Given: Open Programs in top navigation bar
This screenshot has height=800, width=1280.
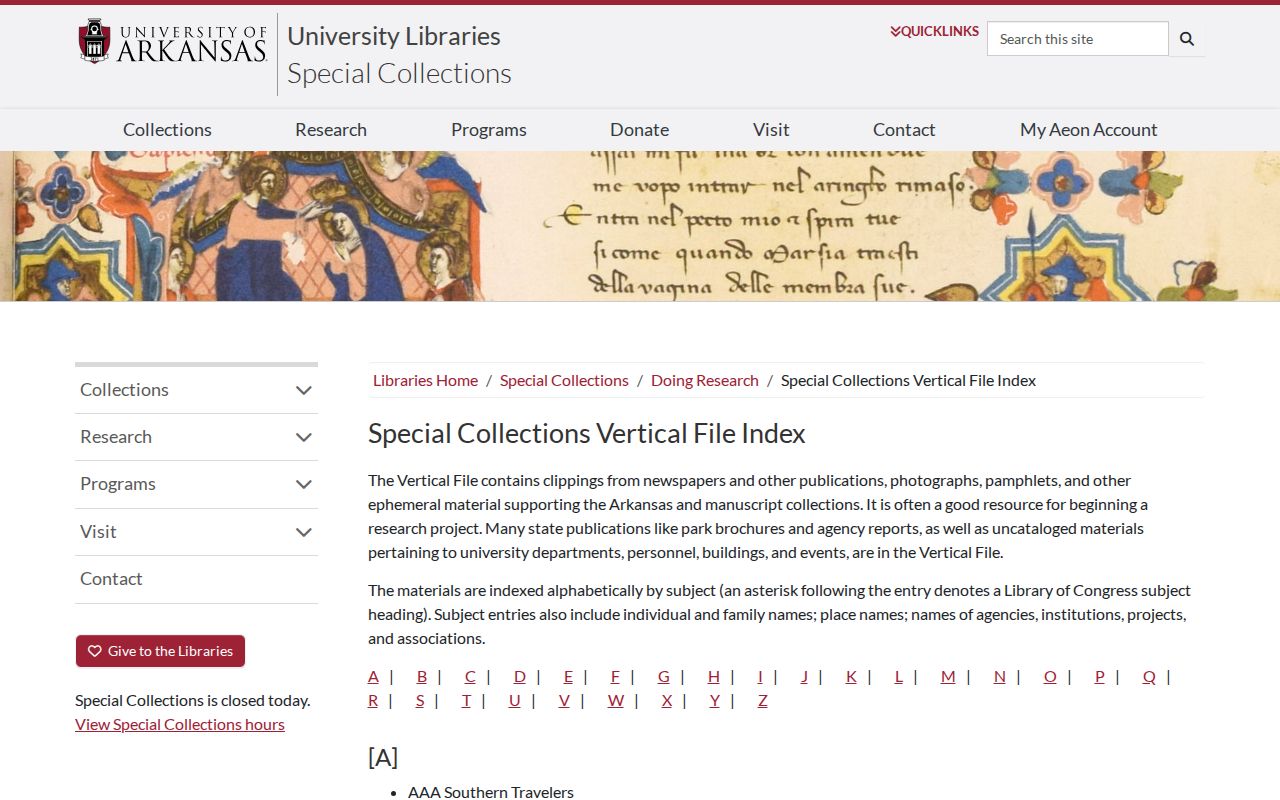Looking at the screenshot, I should (489, 129).
